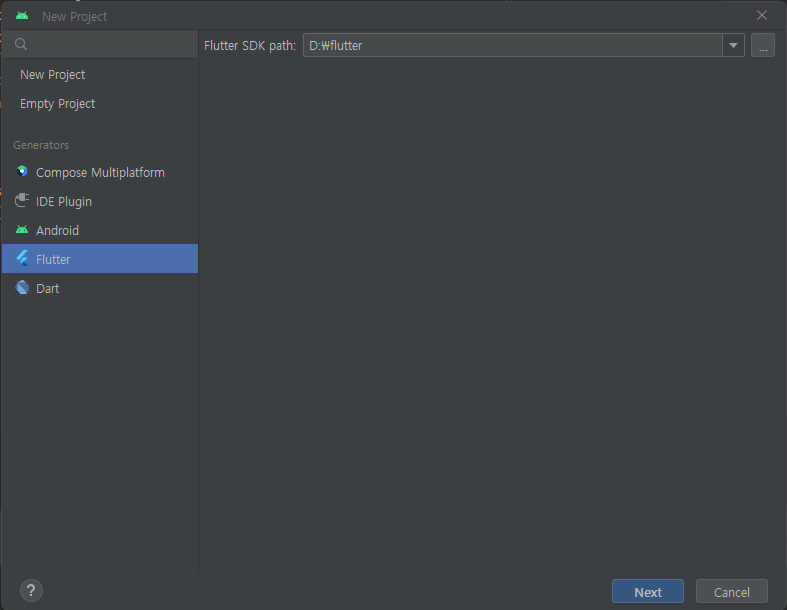Click the search magnifier icon

tap(21, 44)
